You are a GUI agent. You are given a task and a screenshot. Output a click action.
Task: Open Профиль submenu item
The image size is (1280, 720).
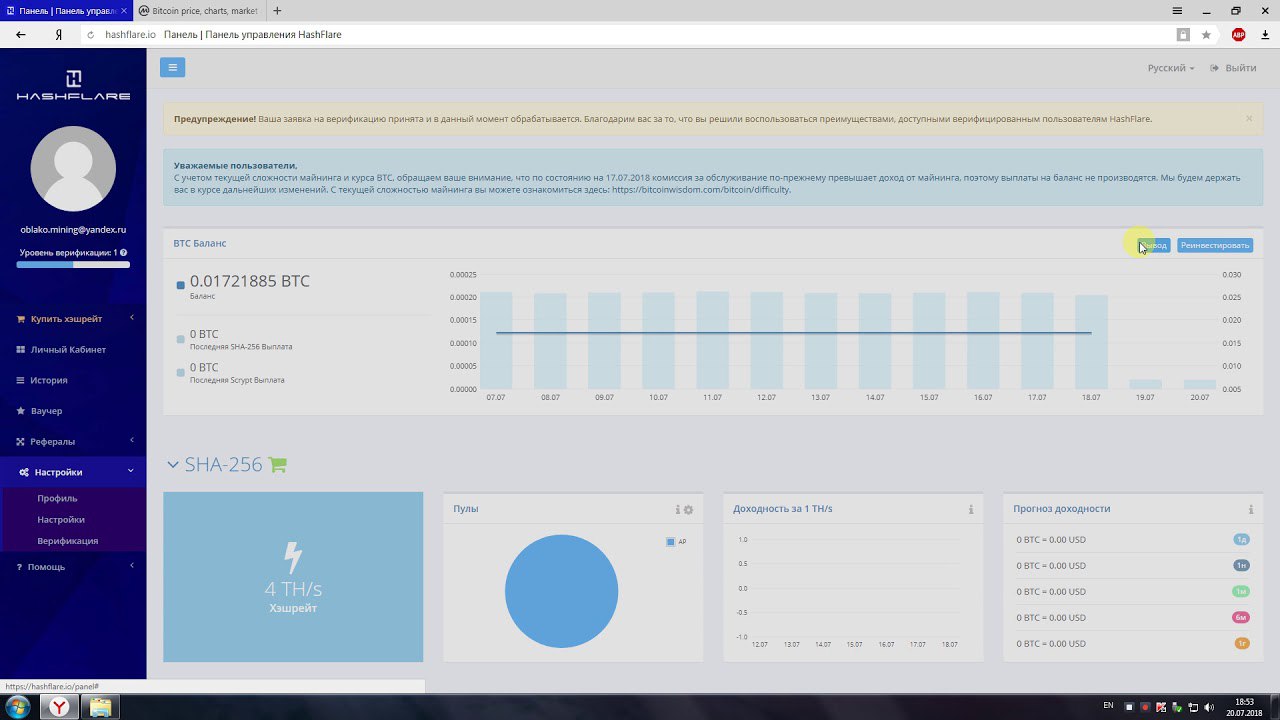(x=57, y=498)
